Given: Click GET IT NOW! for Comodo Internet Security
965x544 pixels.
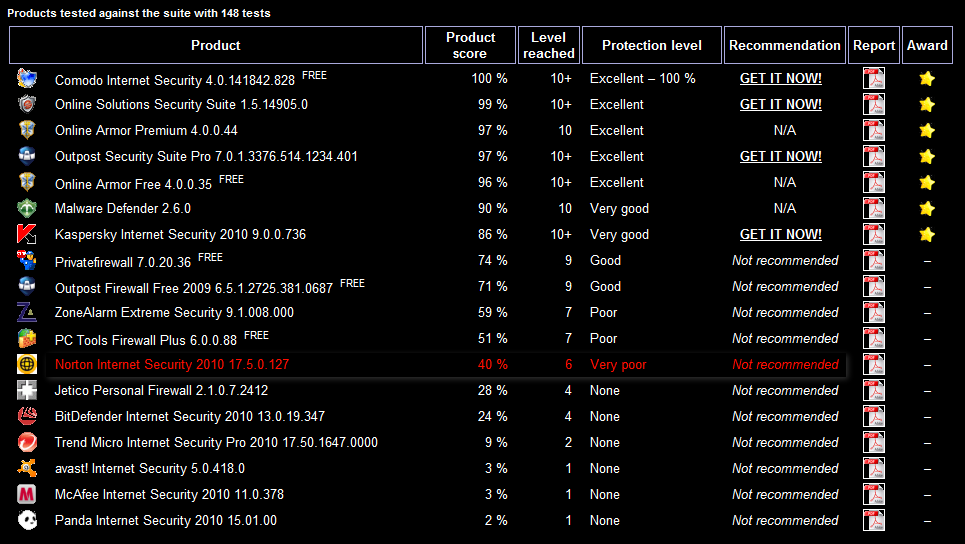Looking at the screenshot, I should tap(780, 79).
